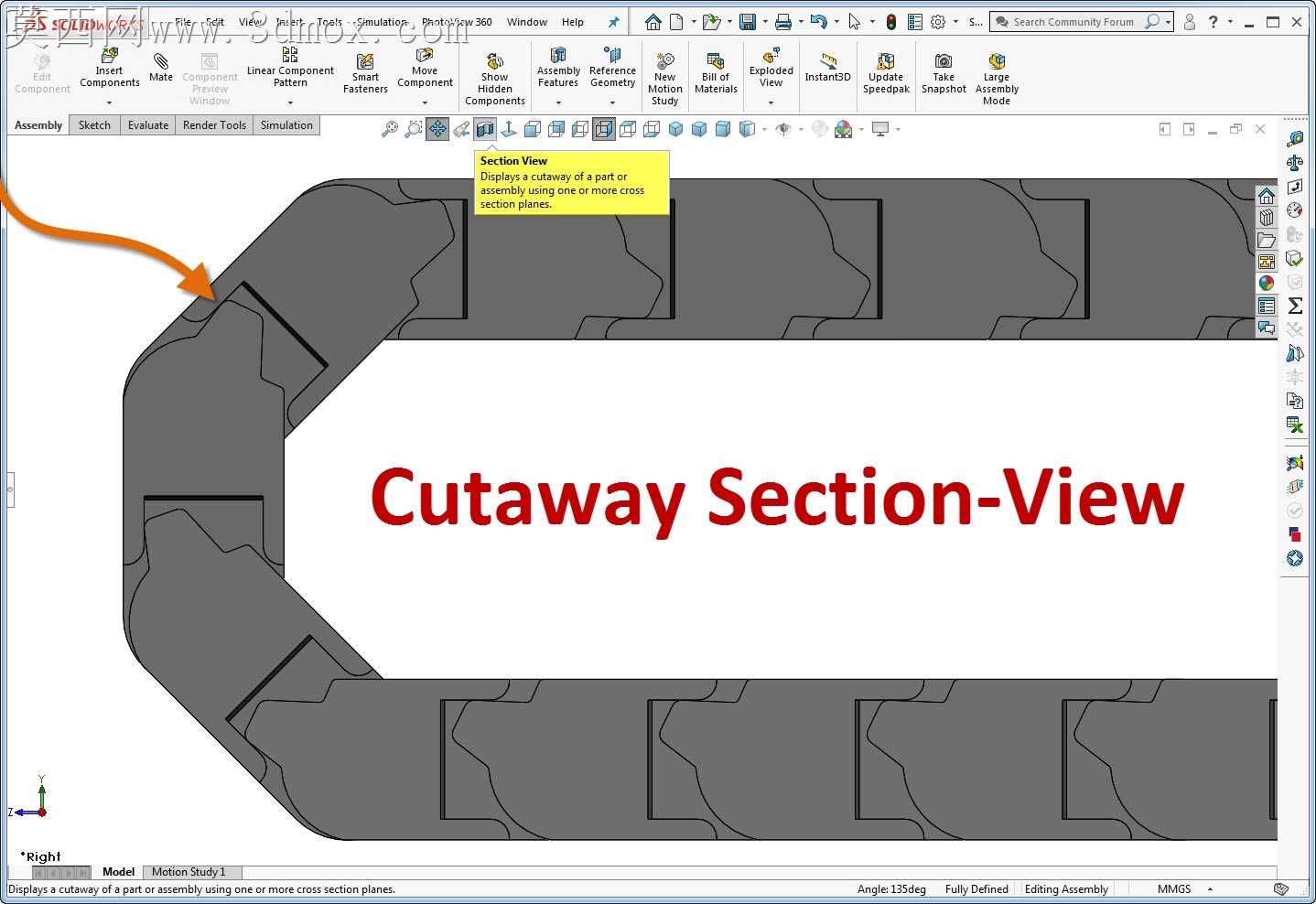Viewport: 1316px width, 904px height.
Task: Click Update Speedpak
Action: tap(886, 73)
